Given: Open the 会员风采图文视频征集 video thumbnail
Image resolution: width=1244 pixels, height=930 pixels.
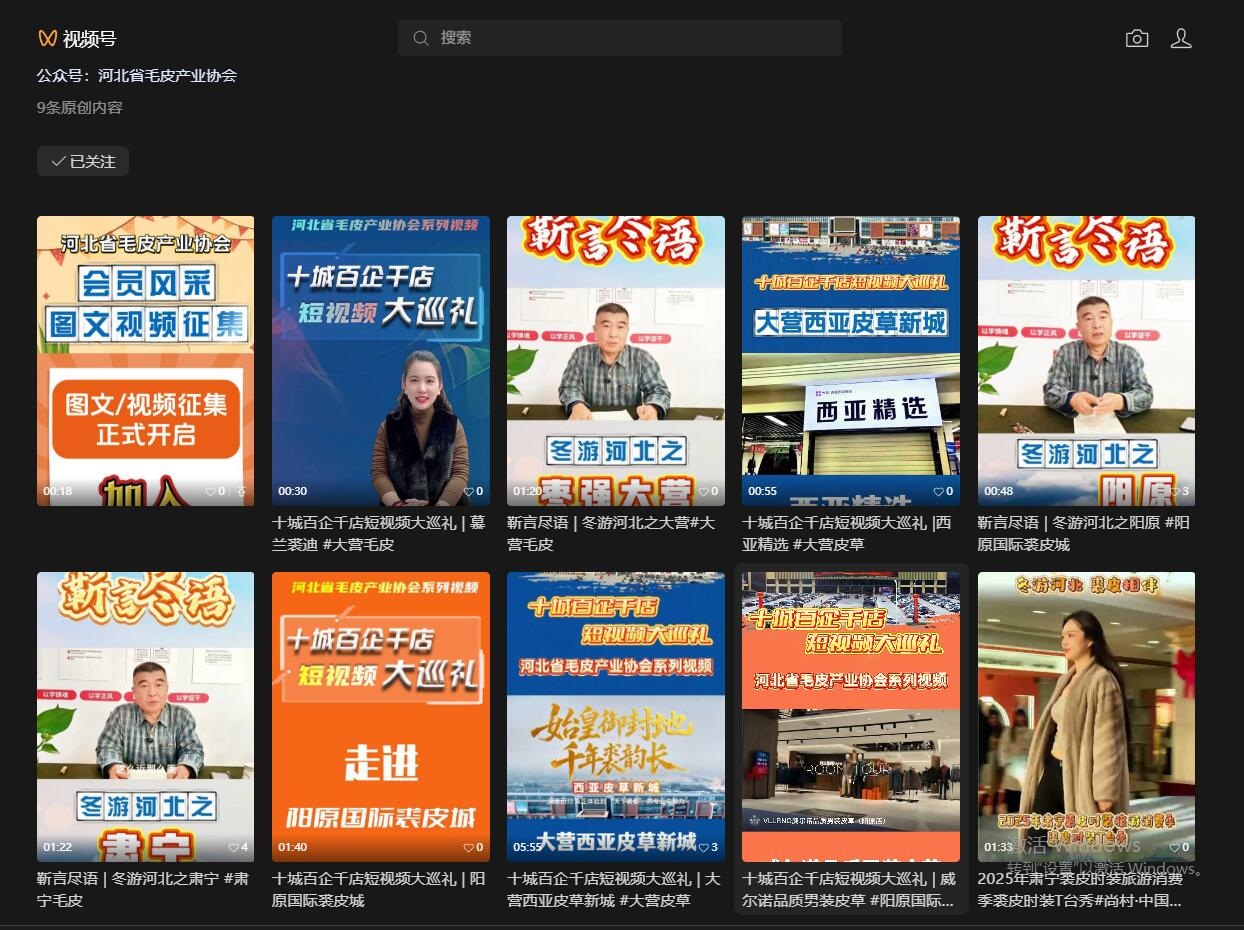Looking at the screenshot, I should tap(145, 360).
